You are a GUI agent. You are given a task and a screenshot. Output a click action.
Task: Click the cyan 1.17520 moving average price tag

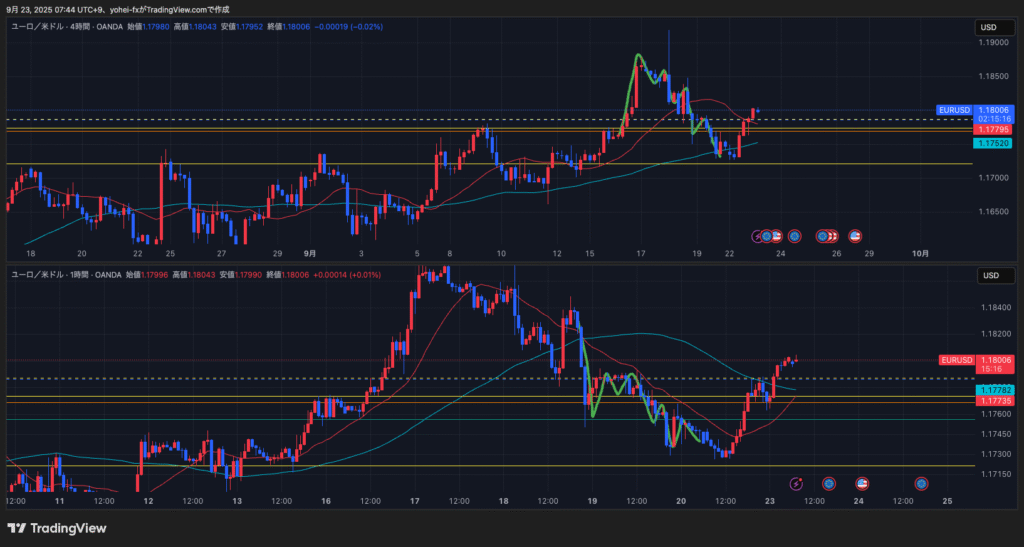[994, 144]
